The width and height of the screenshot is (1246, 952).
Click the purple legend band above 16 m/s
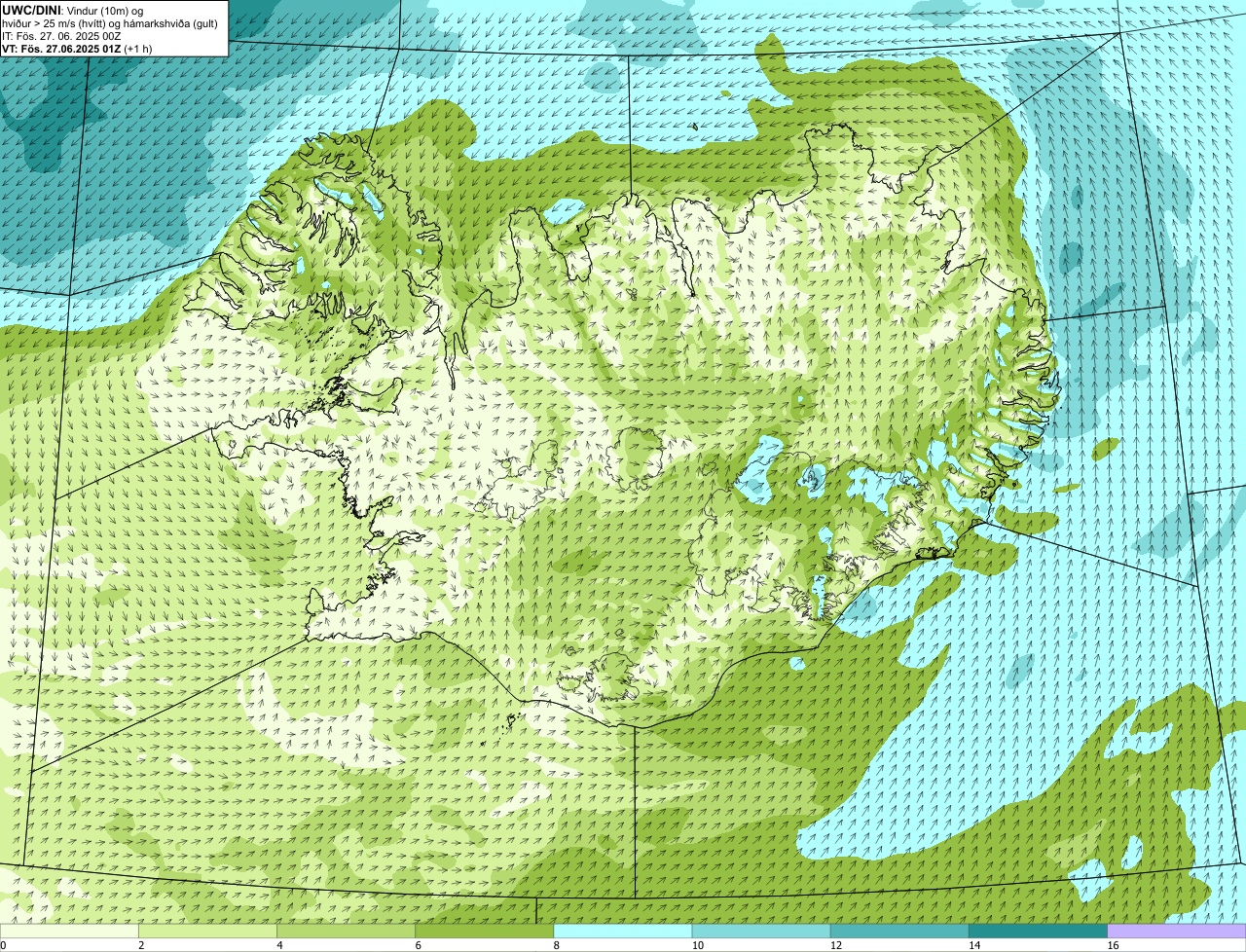coord(1176,931)
